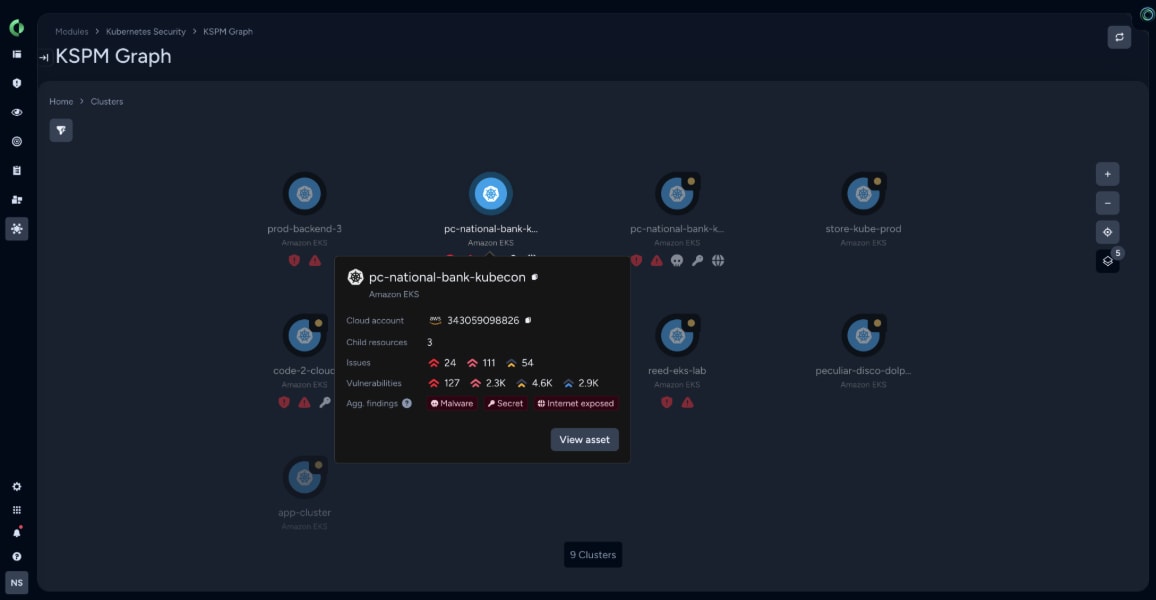The height and width of the screenshot is (600, 1156).
Task: Open the shield security module in sidebar
Action: [x=16, y=83]
